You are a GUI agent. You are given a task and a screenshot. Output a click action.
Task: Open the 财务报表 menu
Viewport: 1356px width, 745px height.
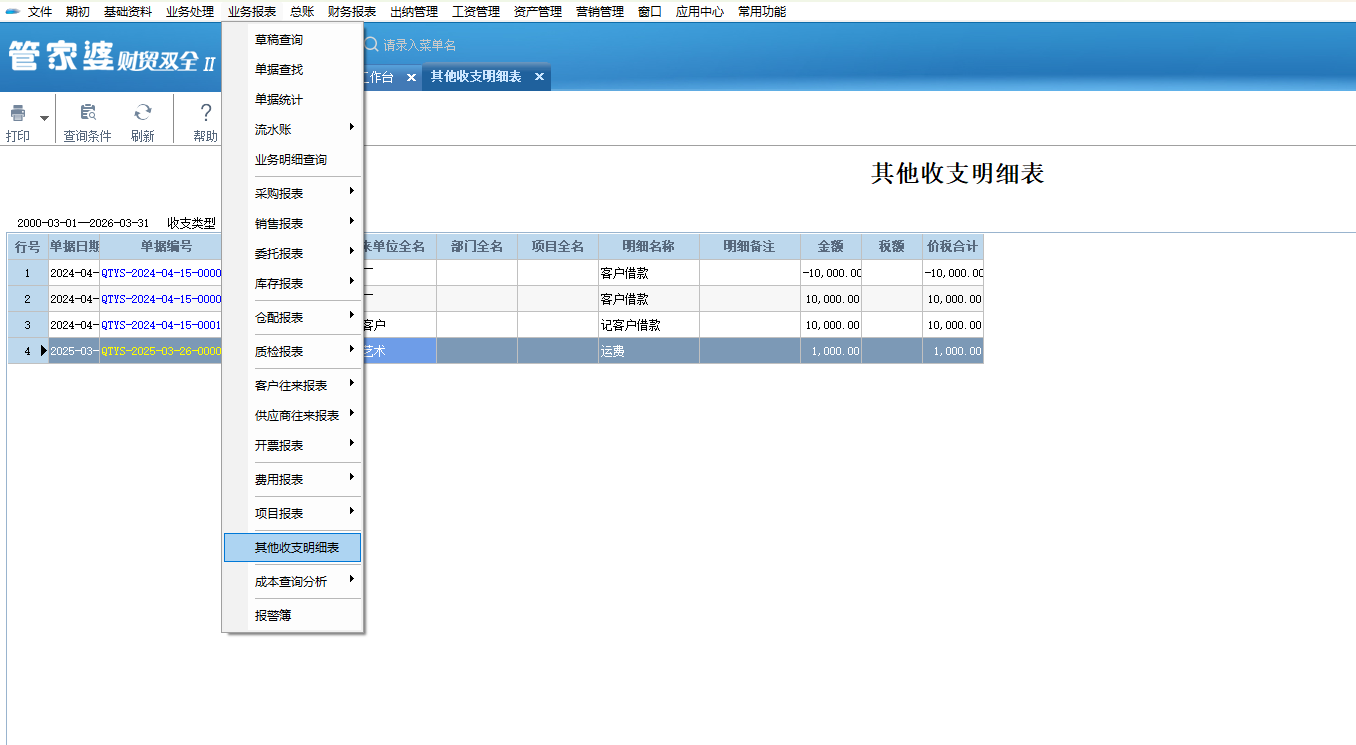click(x=352, y=12)
